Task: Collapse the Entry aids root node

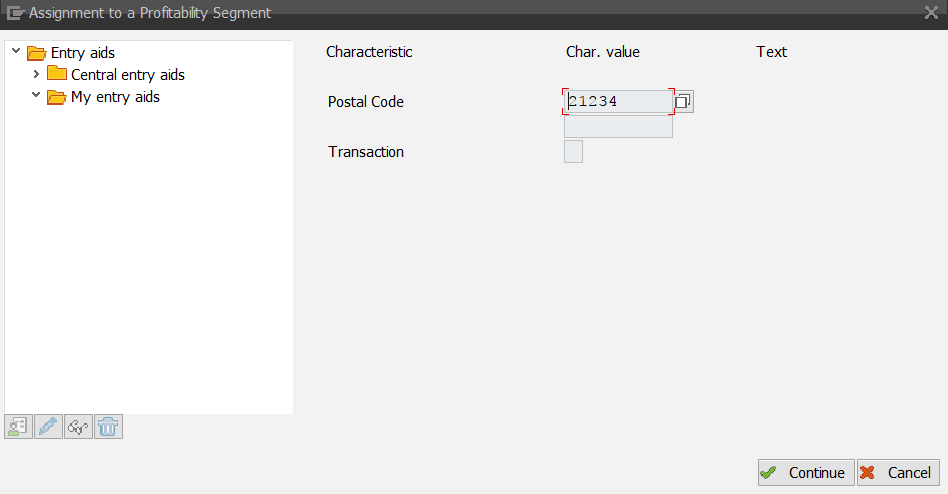Action: click(x=16, y=51)
